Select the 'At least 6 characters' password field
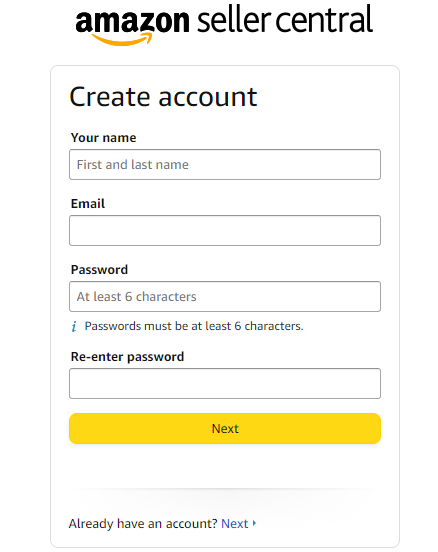 coord(225,296)
